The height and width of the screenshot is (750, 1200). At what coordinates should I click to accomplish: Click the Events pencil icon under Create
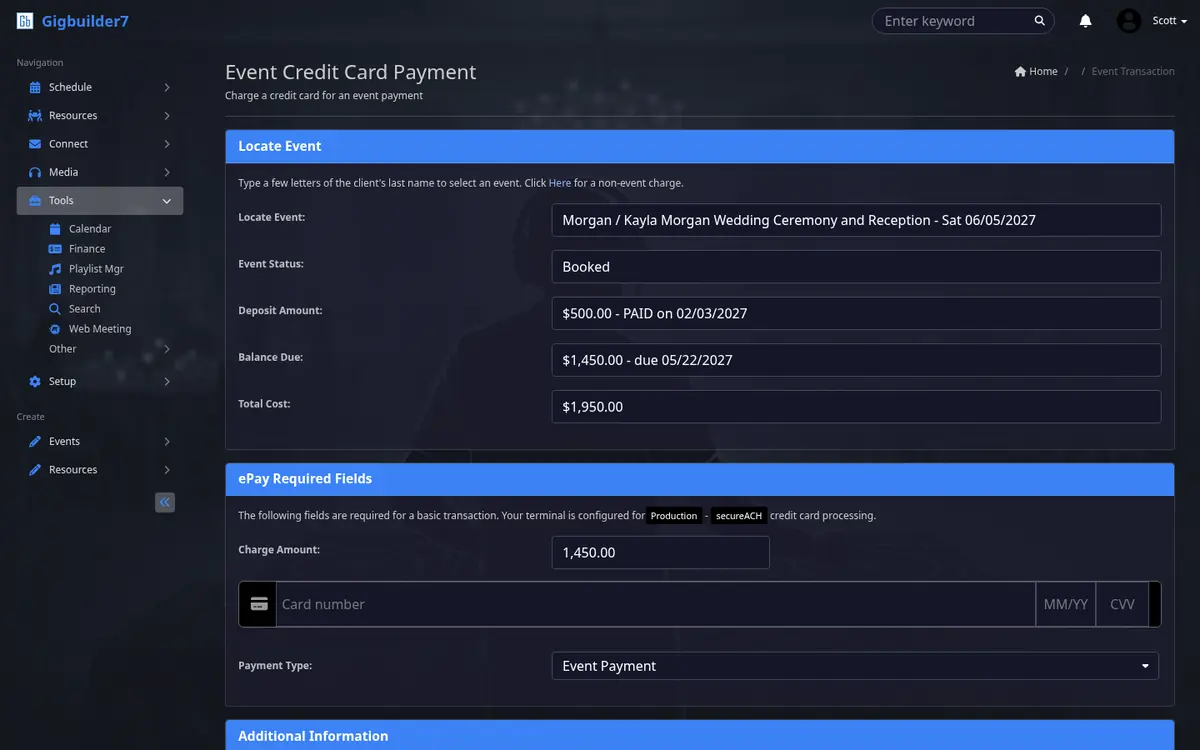(x=35, y=442)
